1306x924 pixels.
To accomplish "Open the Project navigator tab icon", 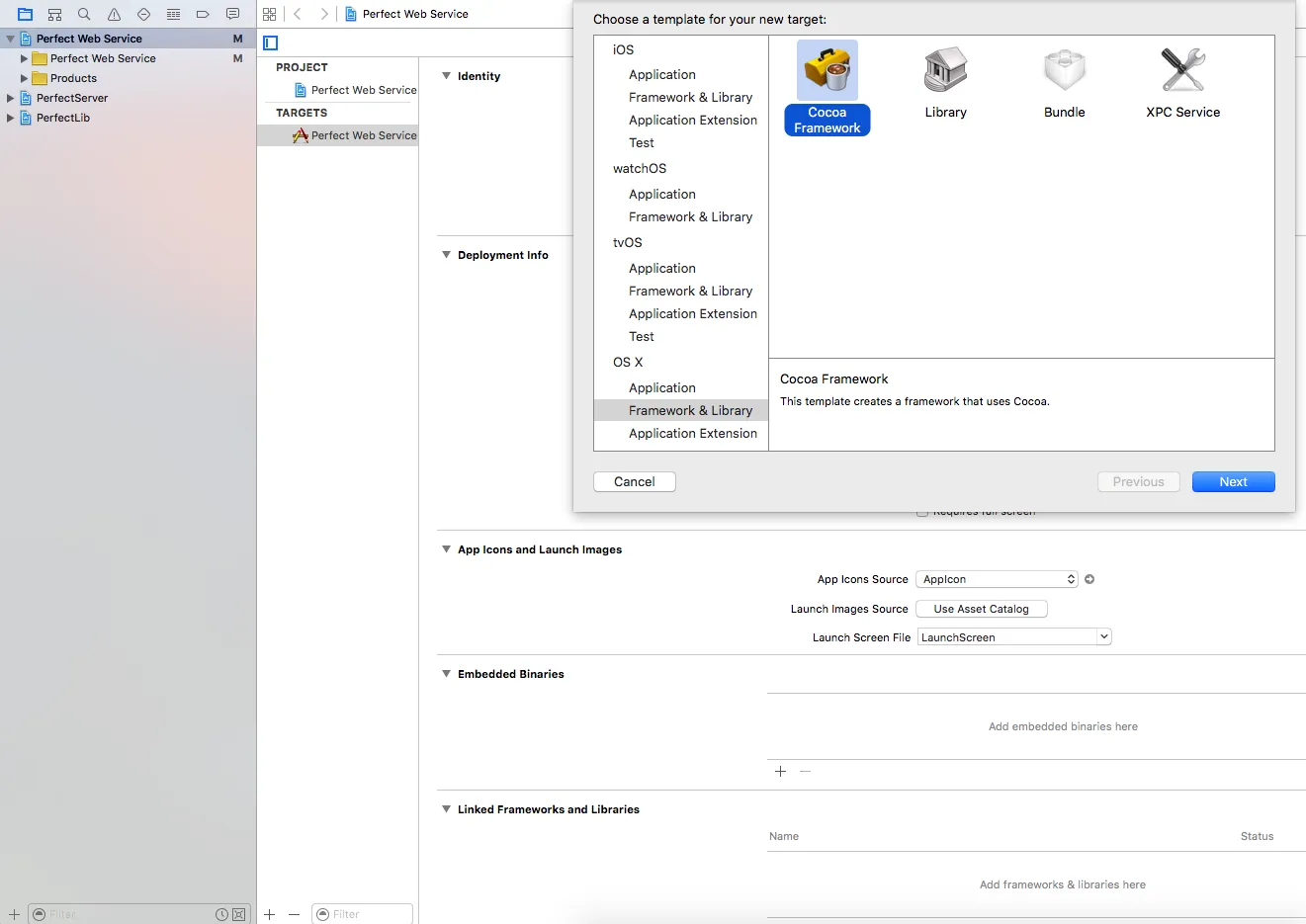I will coord(25,14).
